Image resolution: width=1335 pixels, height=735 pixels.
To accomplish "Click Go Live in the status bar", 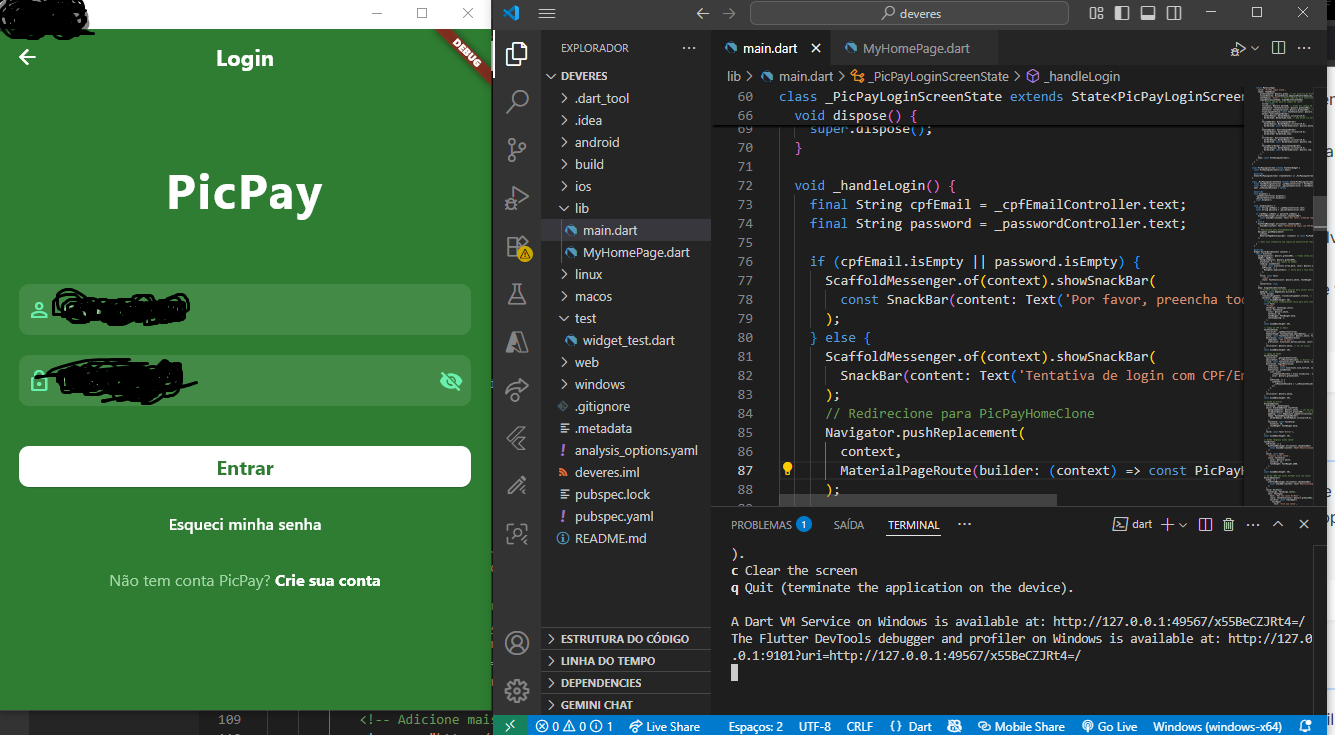I will pos(1109,726).
